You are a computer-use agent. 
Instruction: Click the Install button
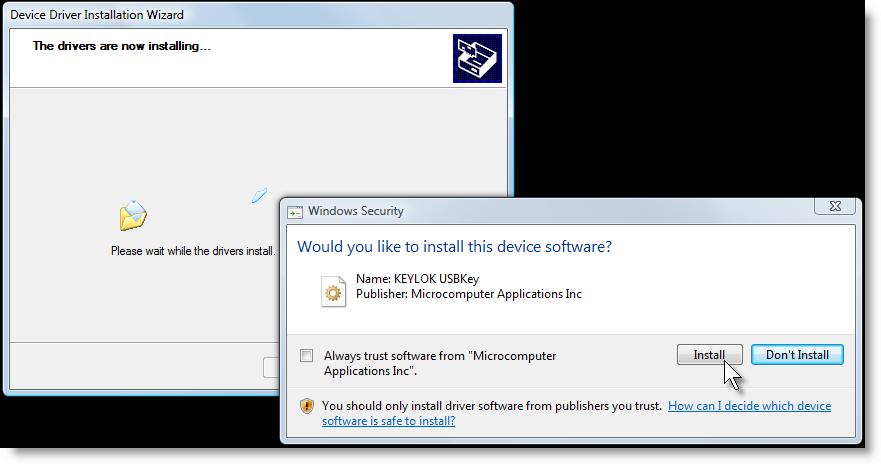click(x=710, y=355)
